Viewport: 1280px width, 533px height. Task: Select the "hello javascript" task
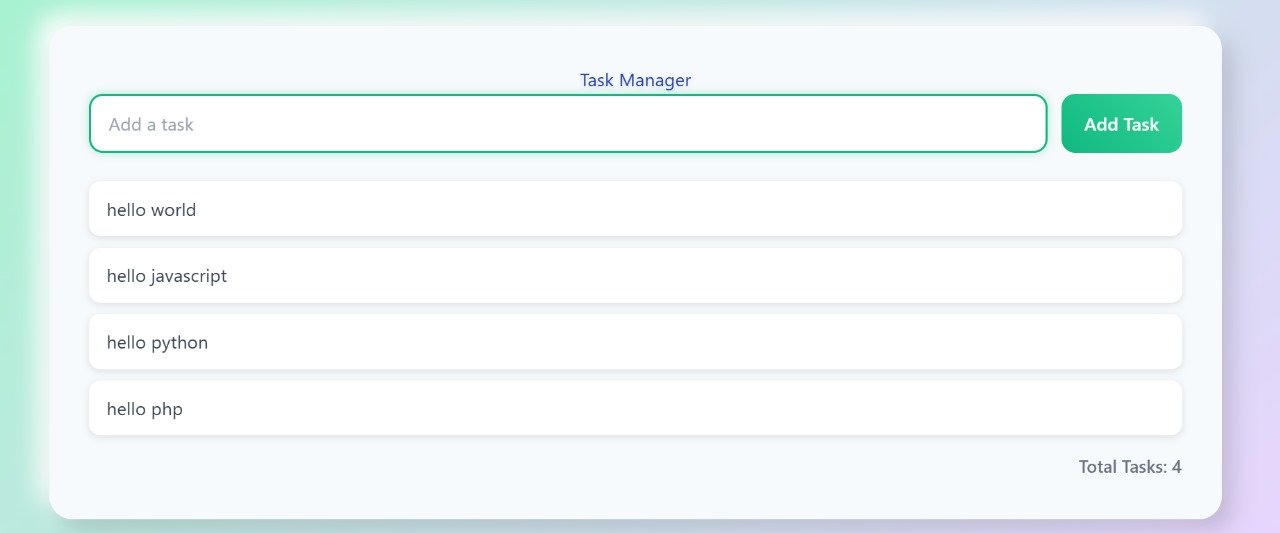click(635, 276)
